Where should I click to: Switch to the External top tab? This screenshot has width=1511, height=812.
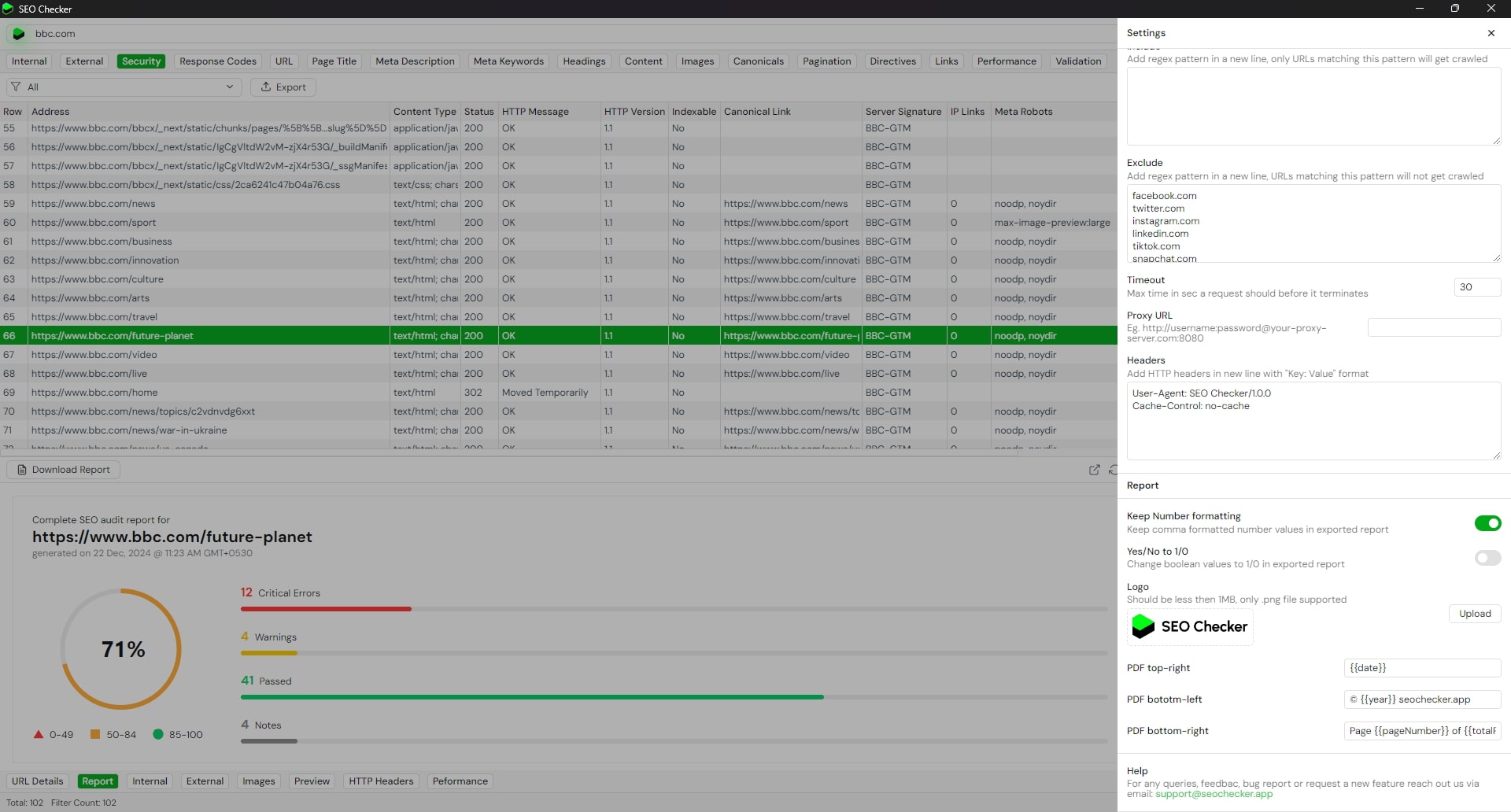[x=84, y=61]
